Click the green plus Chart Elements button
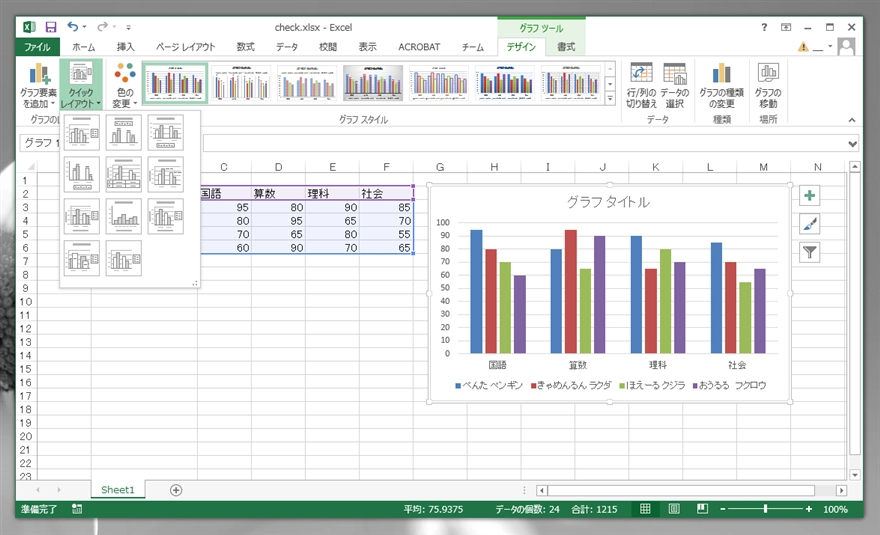This screenshot has width=880, height=535. 809,195
